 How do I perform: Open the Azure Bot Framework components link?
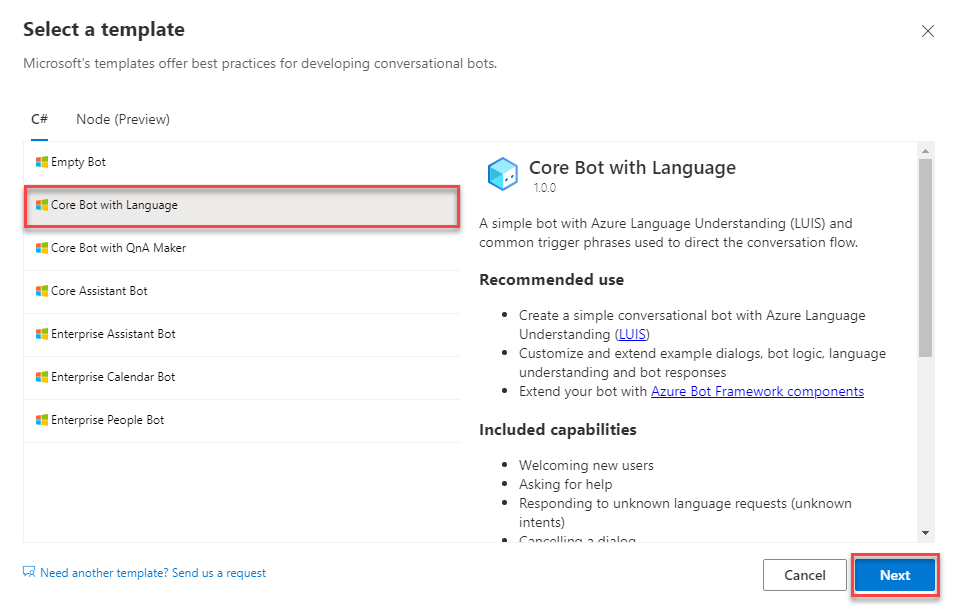(x=757, y=391)
